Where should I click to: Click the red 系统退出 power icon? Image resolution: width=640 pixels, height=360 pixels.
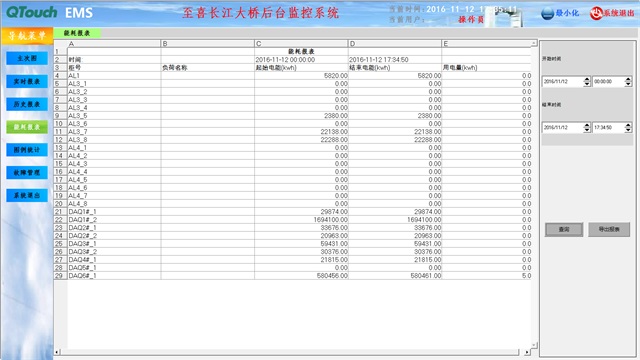click(596, 13)
